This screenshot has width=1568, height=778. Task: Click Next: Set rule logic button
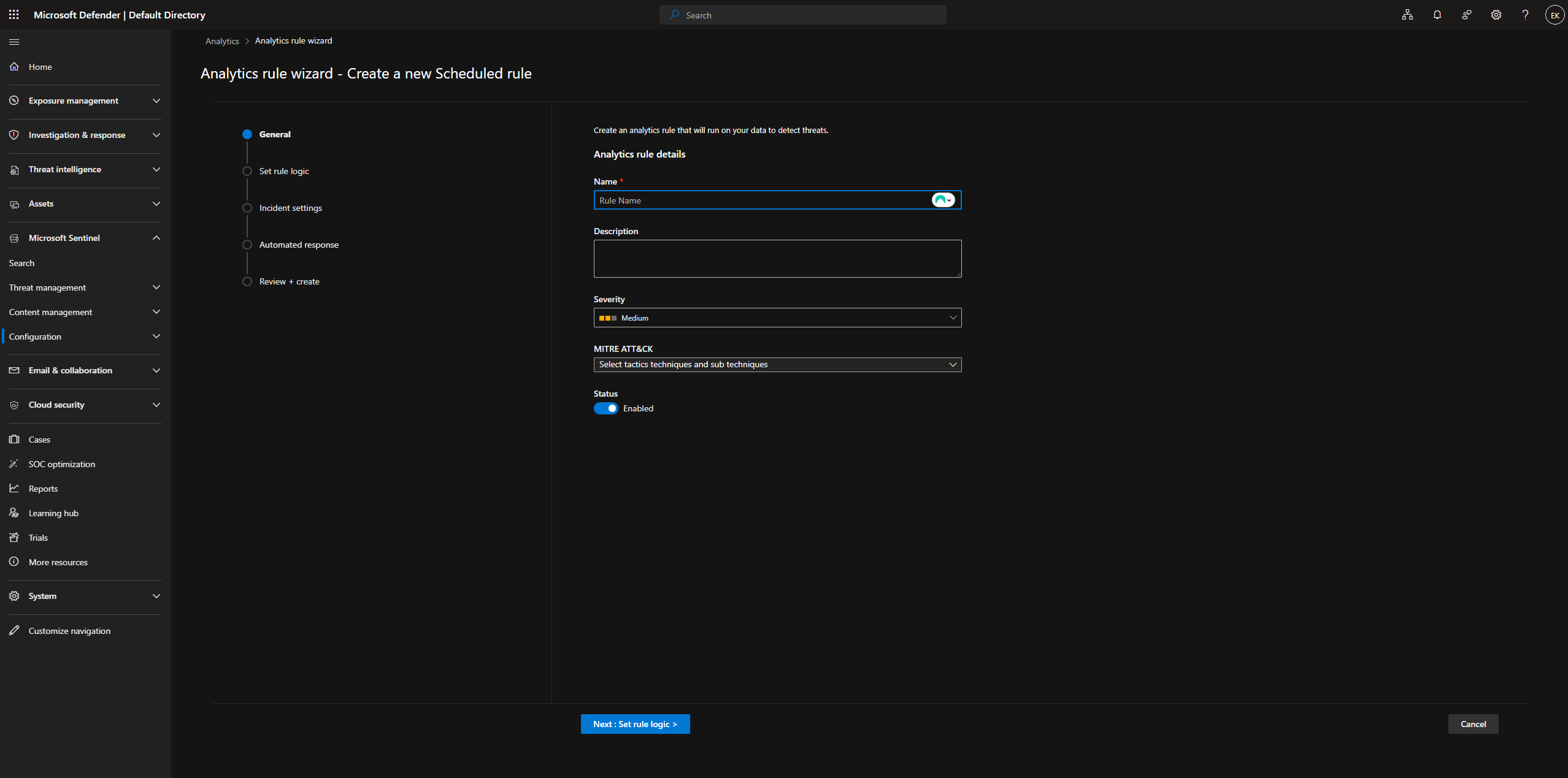(x=635, y=724)
